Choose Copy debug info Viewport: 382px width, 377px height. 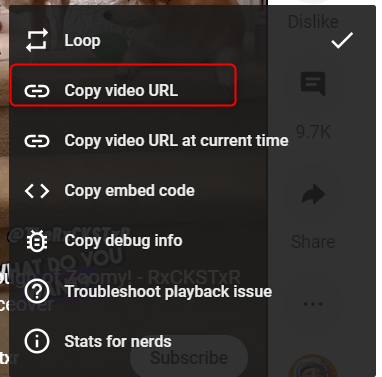pyautogui.click(x=192, y=241)
